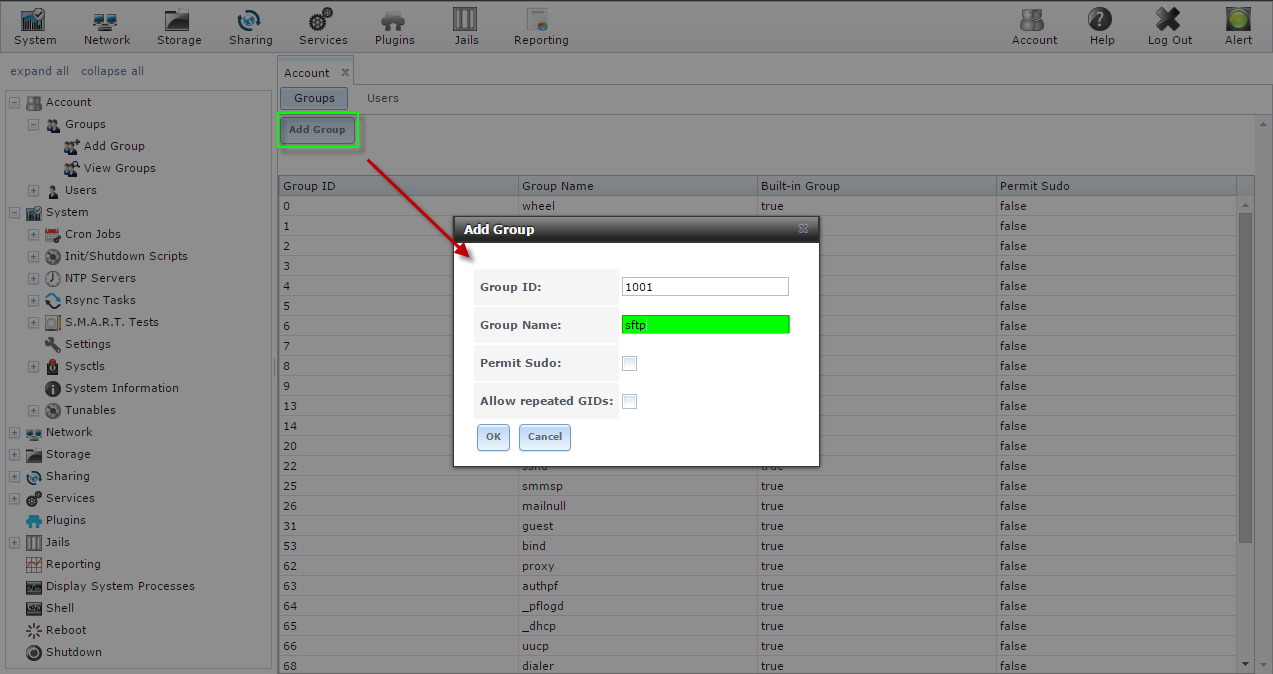Open the Network toolbar icon
This screenshot has height=674, width=1273.
click(x=106, y=27)
